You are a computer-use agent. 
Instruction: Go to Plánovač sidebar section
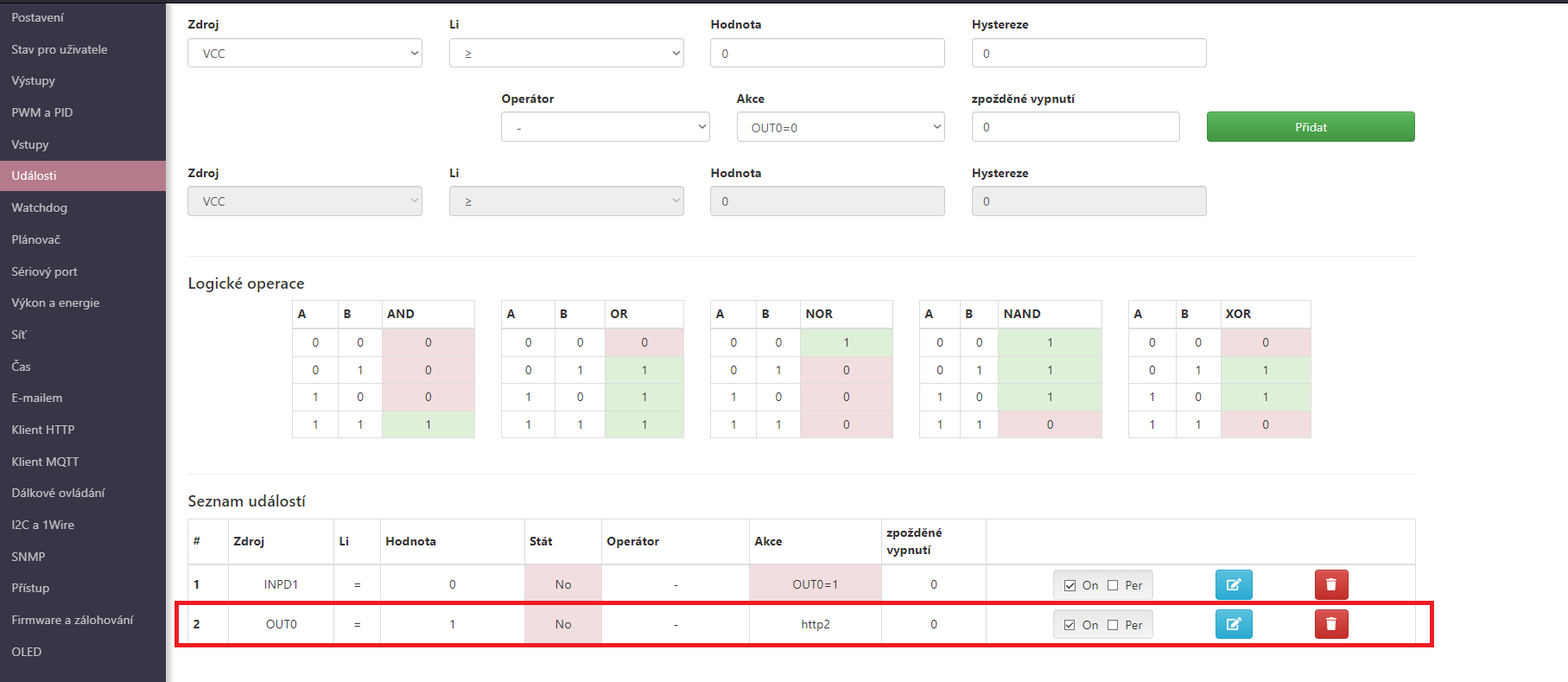point(36,239)
